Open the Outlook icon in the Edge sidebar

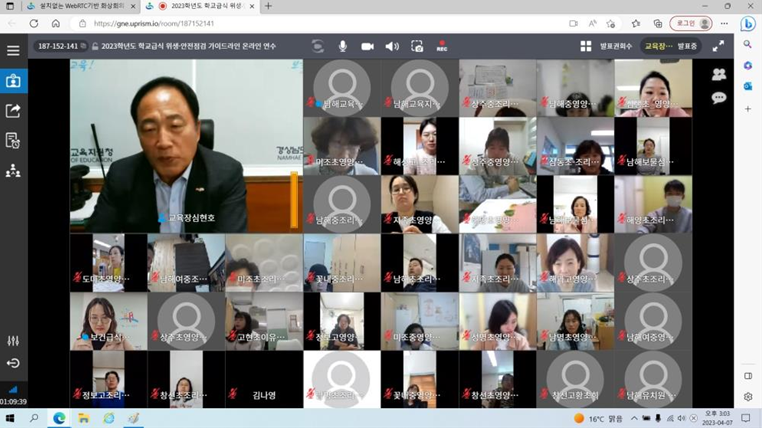(x=748, y=86)
